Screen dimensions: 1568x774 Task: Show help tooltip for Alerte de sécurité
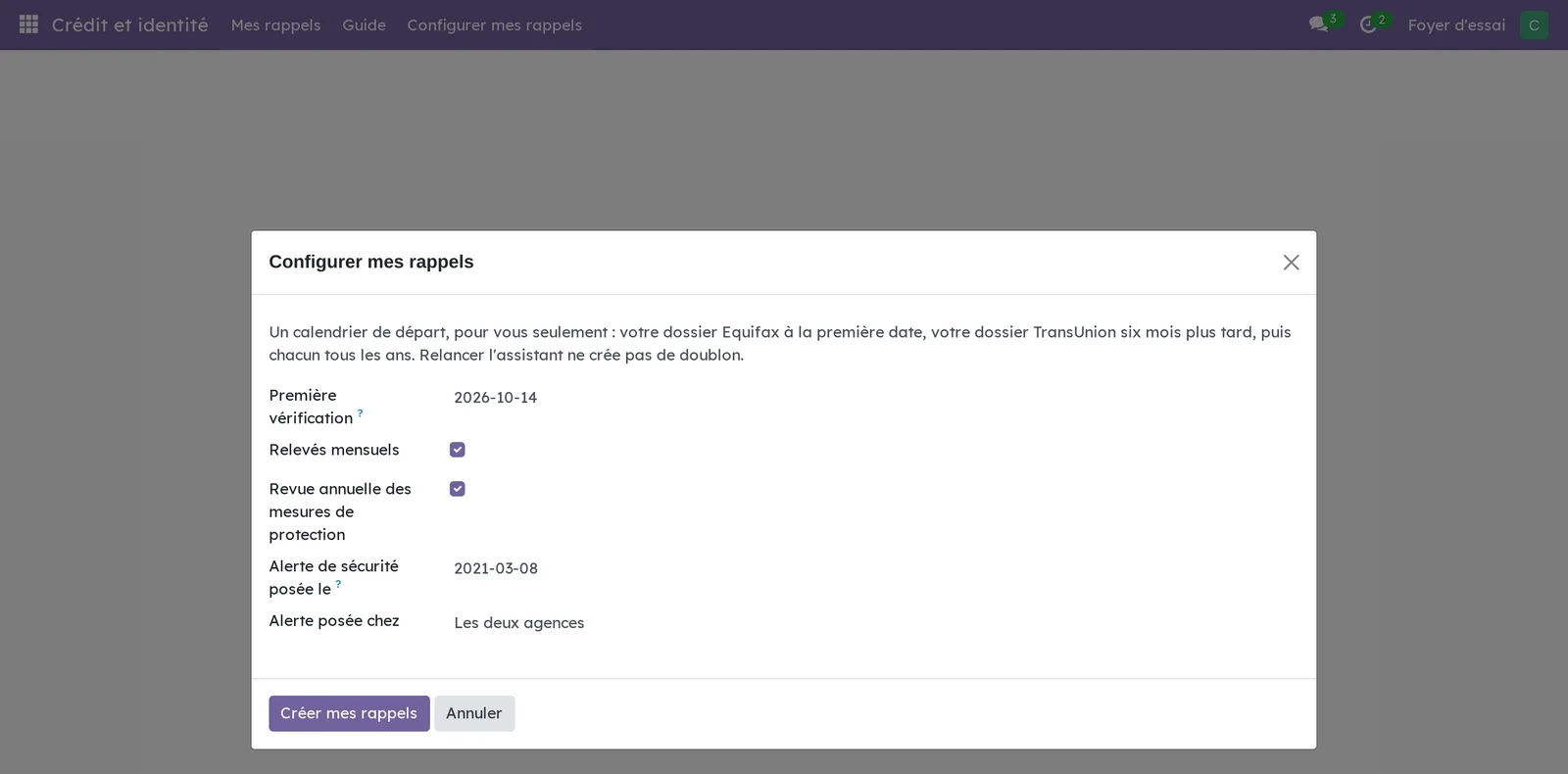coord(338,584)
